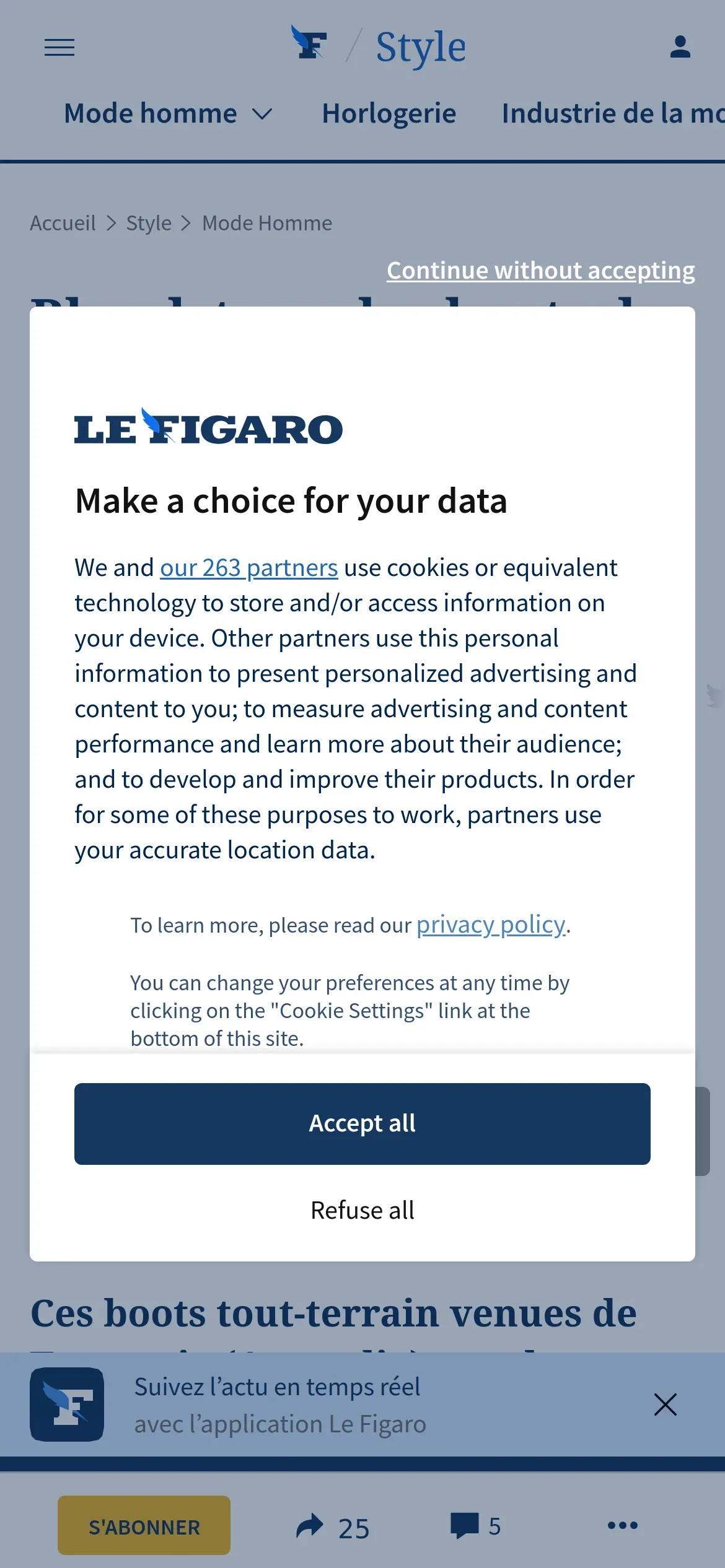The width and height of the screenshot is (725, 1568).
Task: Close the app promotion banner
Action: (x=665, y=1405)
